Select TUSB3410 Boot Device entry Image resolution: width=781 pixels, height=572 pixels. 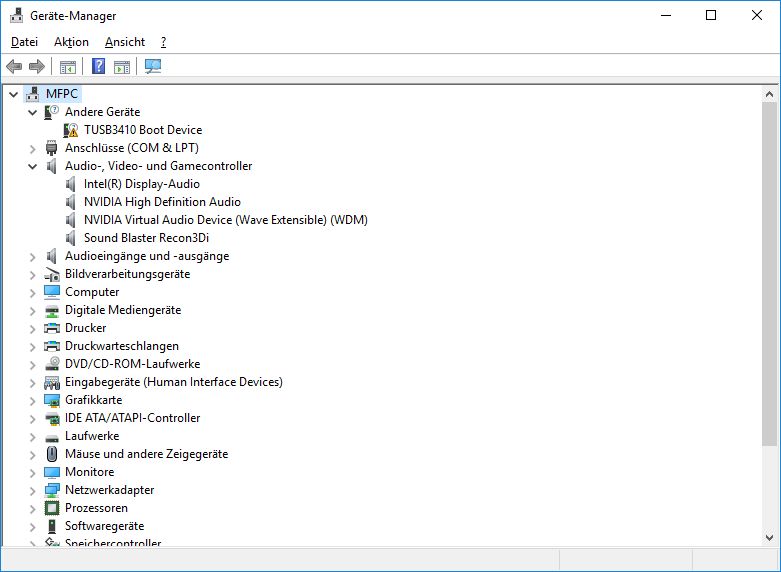point(143,130)
